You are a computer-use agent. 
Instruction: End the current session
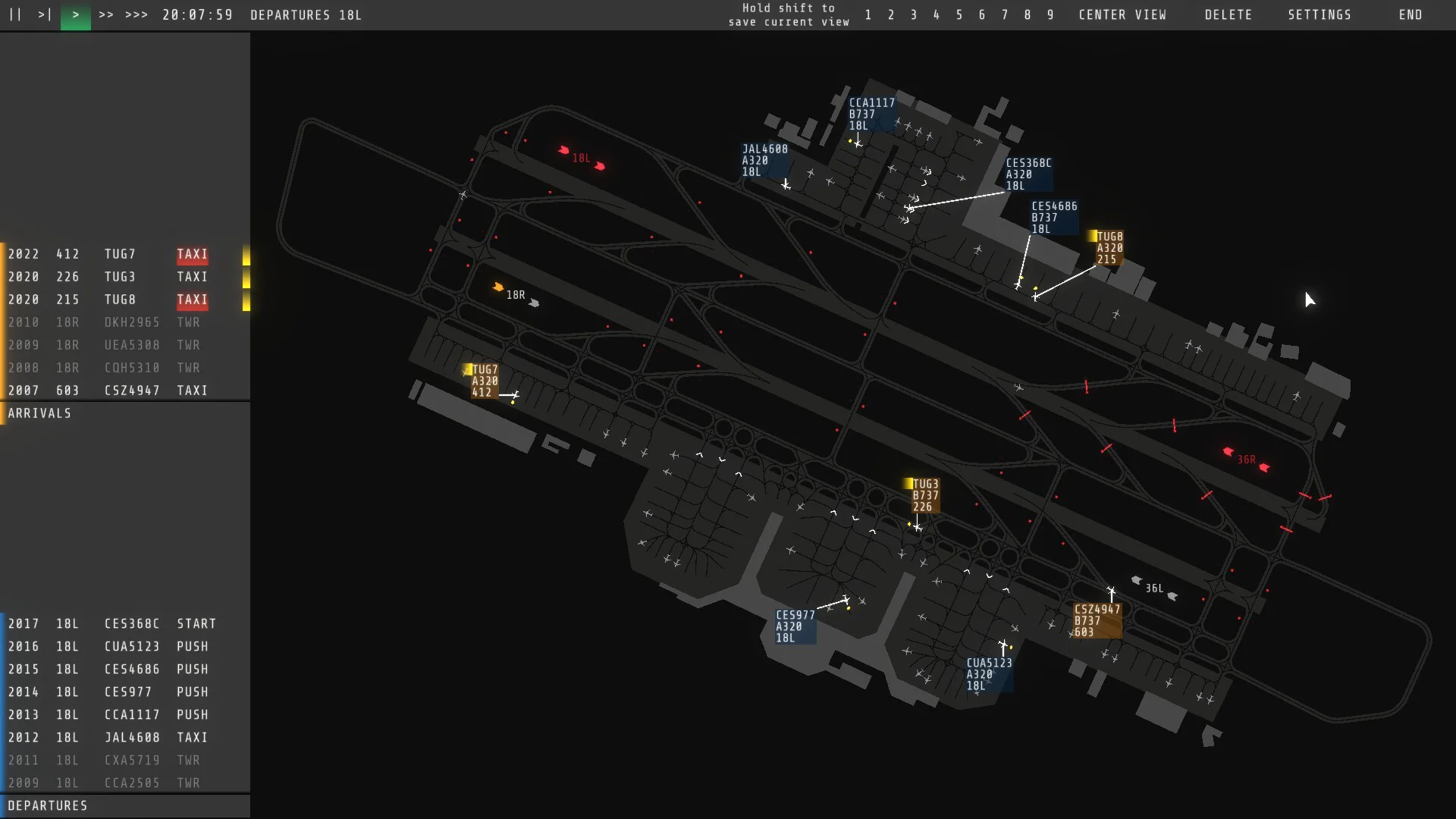pyautogui.click(x=1410, y=14)
